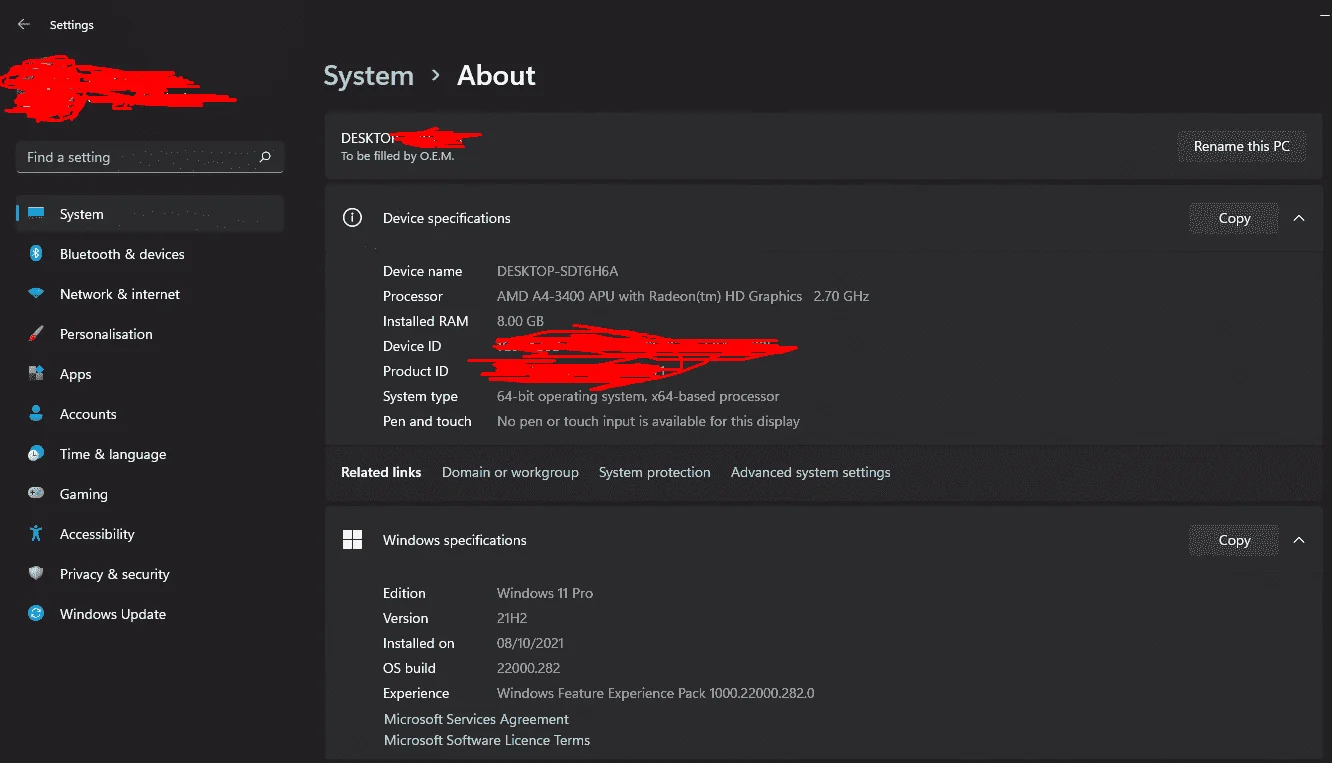
Task: Click the System breadcrumb in the header
Action: point(368,76)
